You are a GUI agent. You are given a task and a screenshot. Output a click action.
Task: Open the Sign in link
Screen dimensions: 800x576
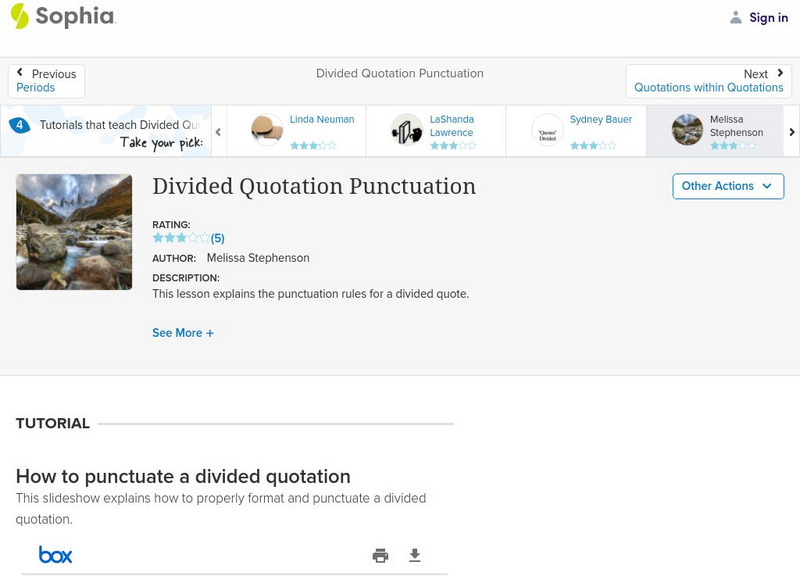(768, 18)
